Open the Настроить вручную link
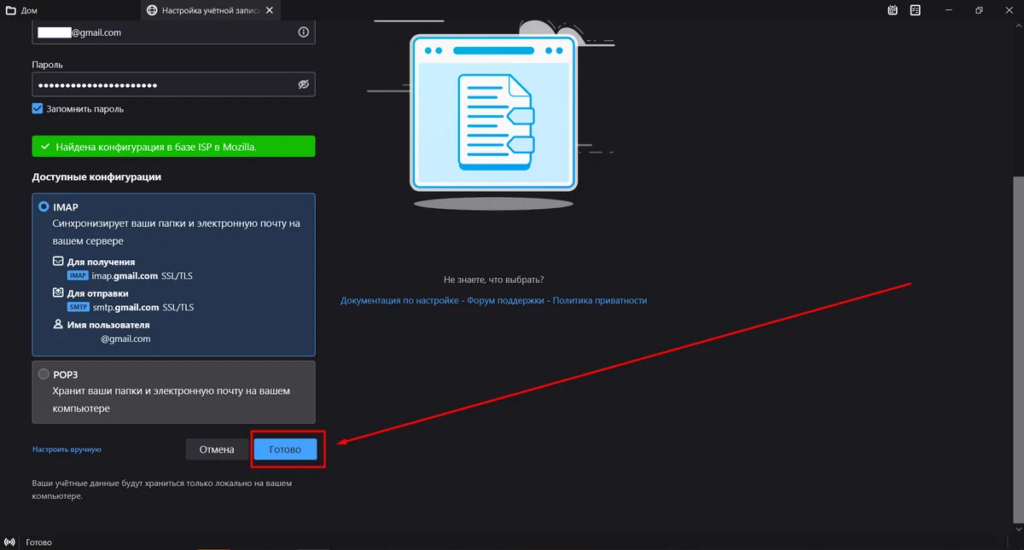This screenshot has width=1024, height=550. tap(67, 449)
